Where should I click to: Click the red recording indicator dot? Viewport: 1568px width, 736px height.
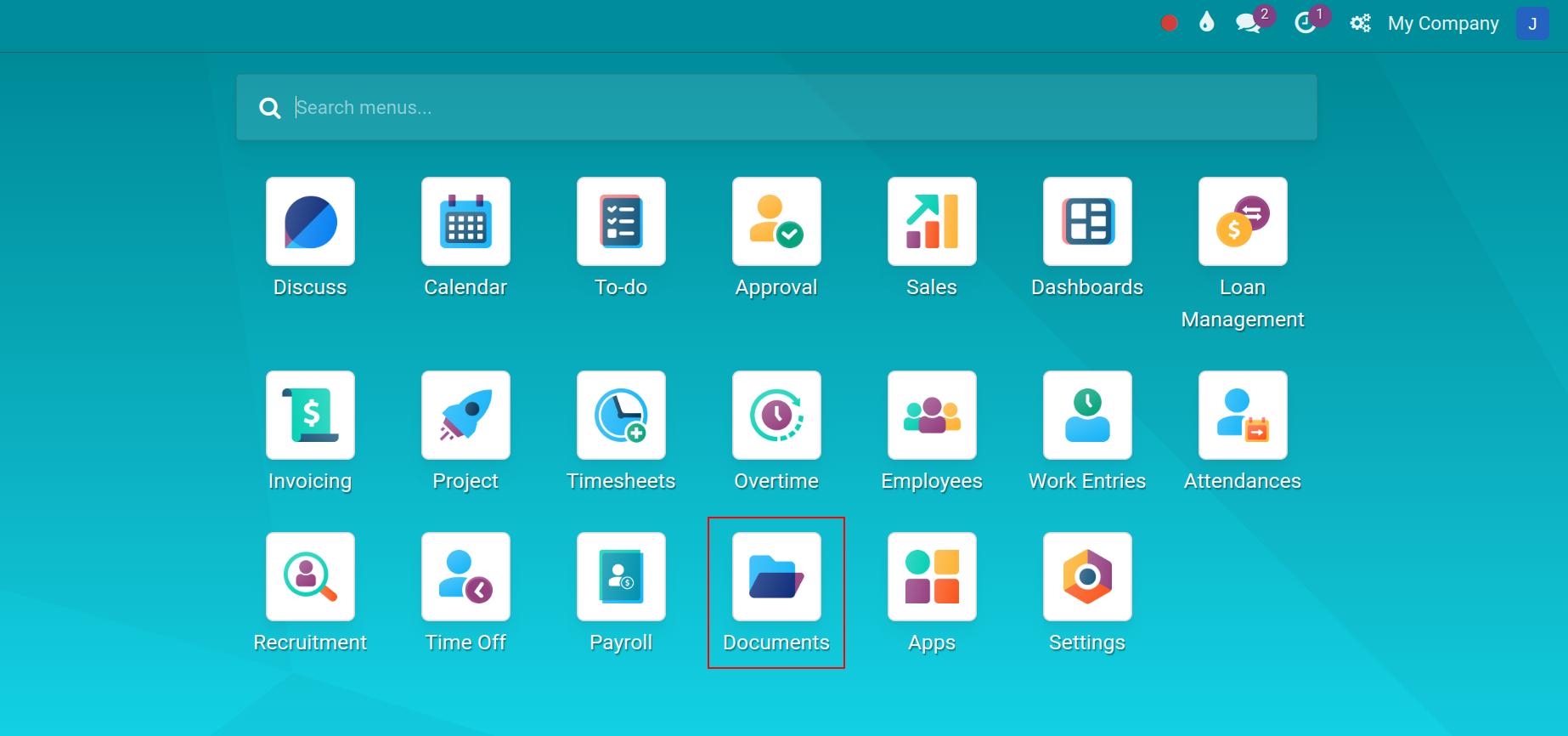pos(1169,24)
